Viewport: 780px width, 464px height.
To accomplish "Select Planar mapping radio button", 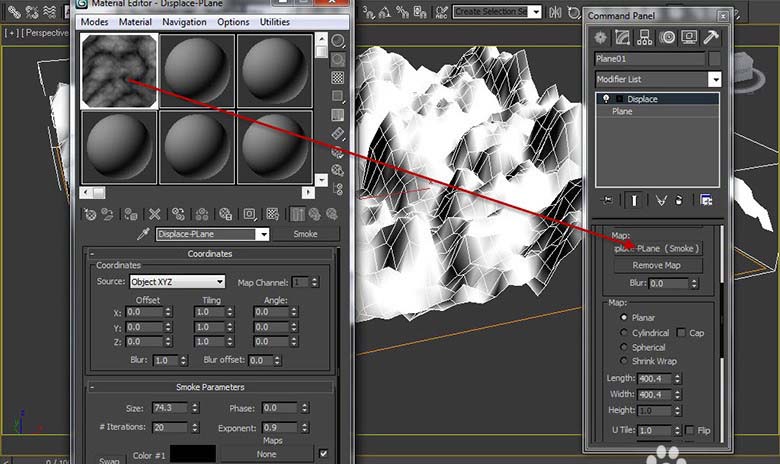I will pos(623,317).
